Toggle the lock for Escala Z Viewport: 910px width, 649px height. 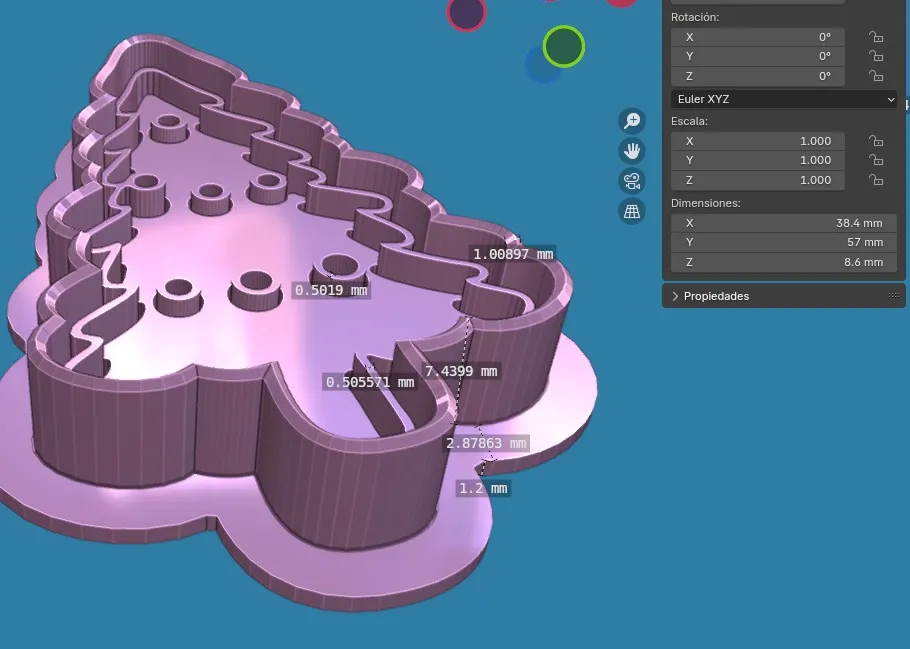coord(875,180)
